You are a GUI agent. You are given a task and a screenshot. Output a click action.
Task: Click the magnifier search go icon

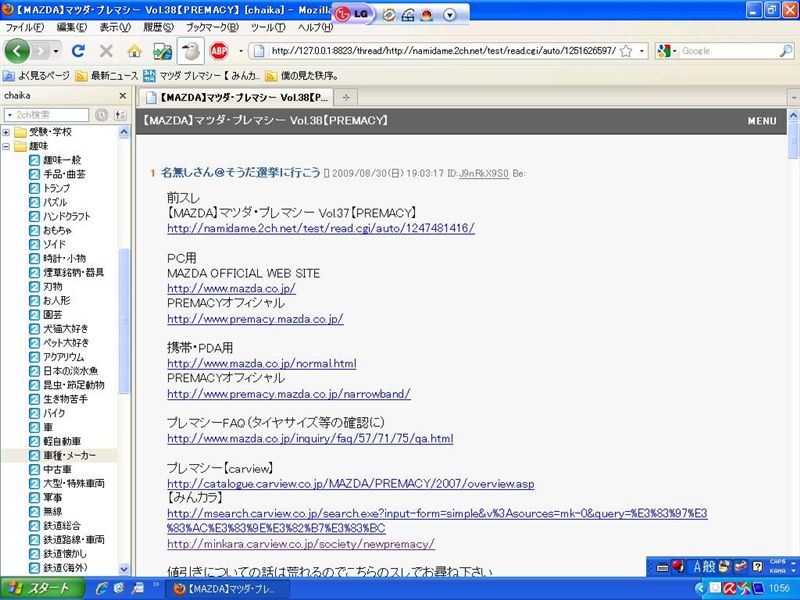[786, 51]
